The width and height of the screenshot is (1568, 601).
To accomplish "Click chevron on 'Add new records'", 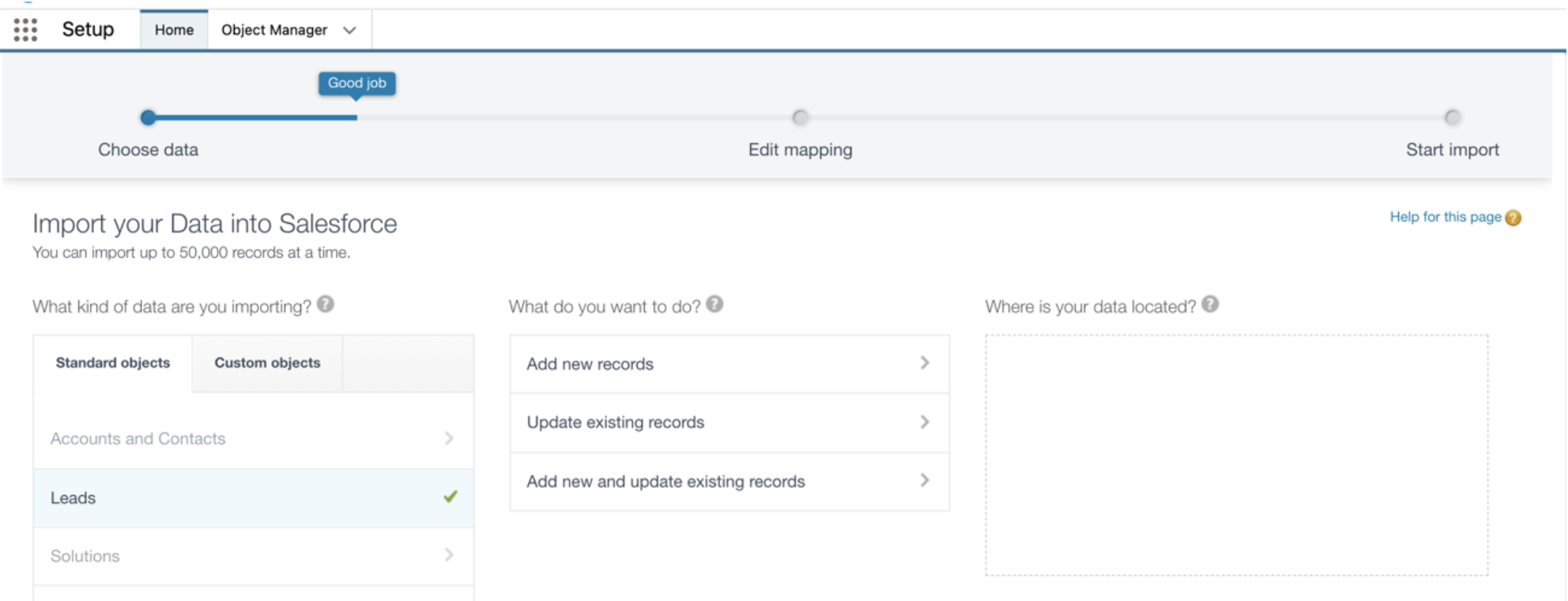I will [x=925, y=363].
